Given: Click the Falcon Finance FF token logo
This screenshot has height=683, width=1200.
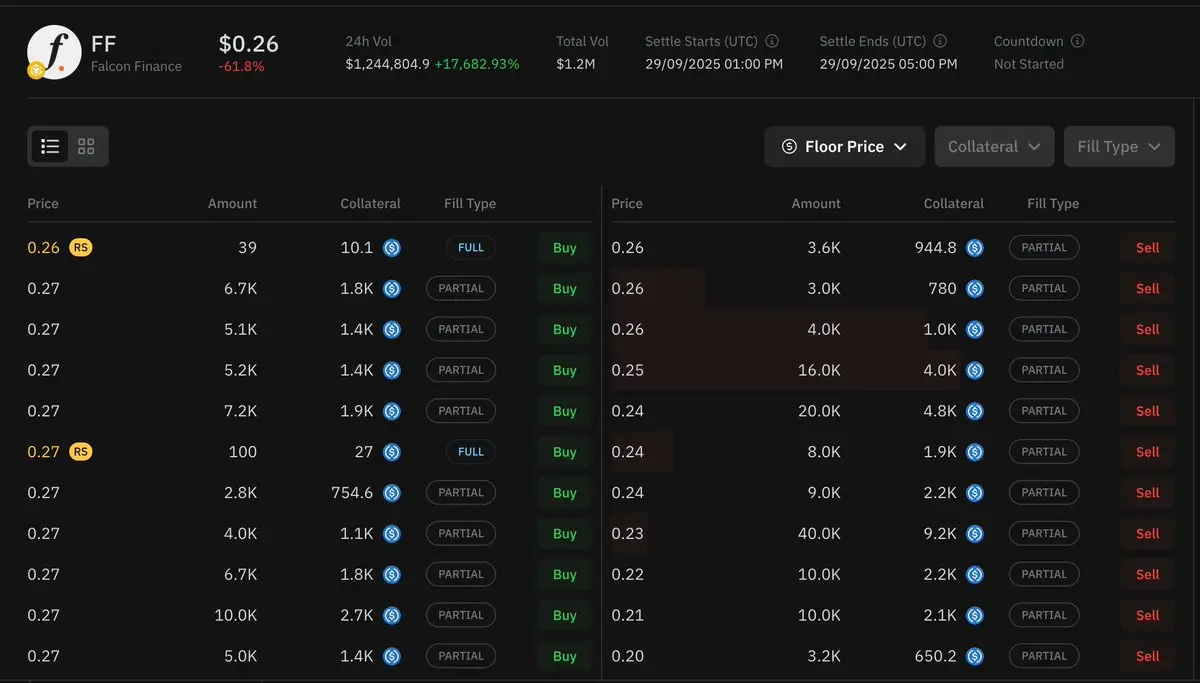Looking at the screenshot, I should [54, 52].
